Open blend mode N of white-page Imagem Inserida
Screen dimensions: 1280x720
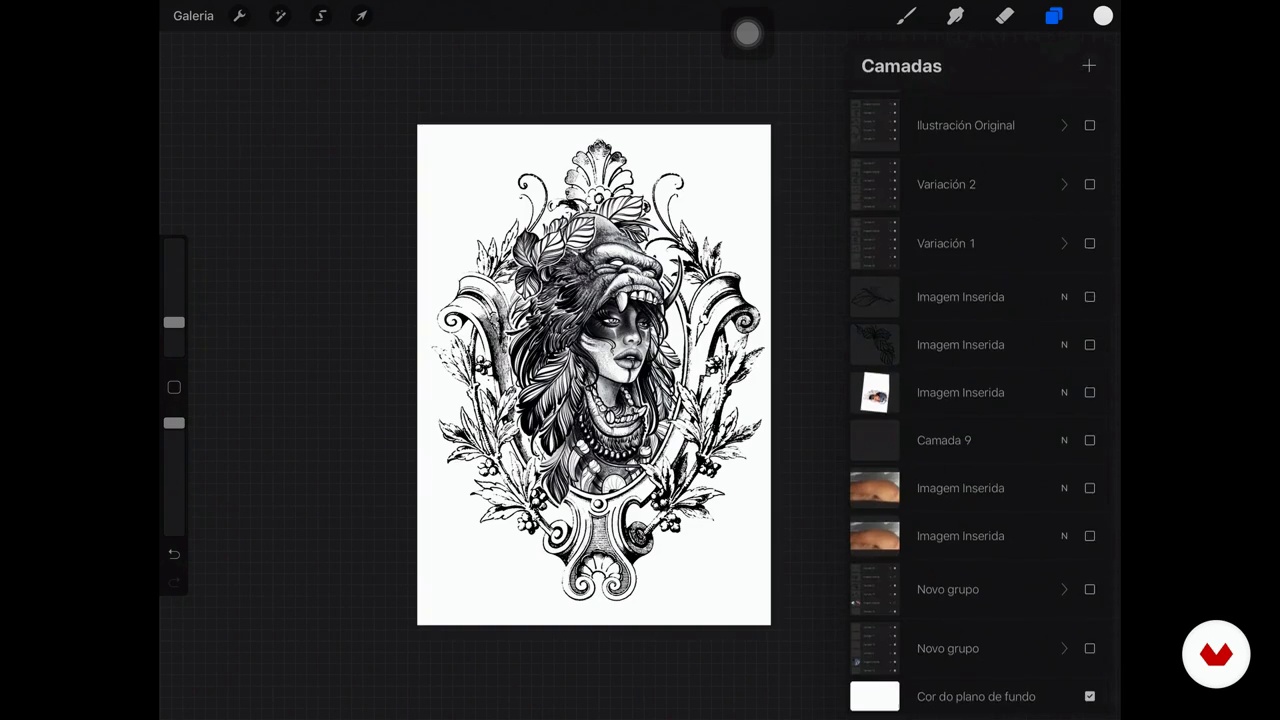(1064, 392)
